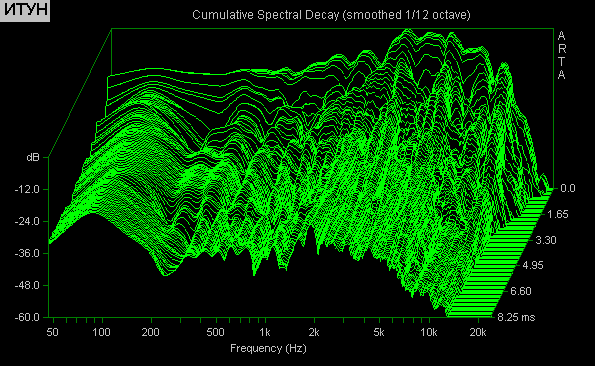Click the 50 Hz frequency tick label
The image size is (595, 366).
point(52,332)
